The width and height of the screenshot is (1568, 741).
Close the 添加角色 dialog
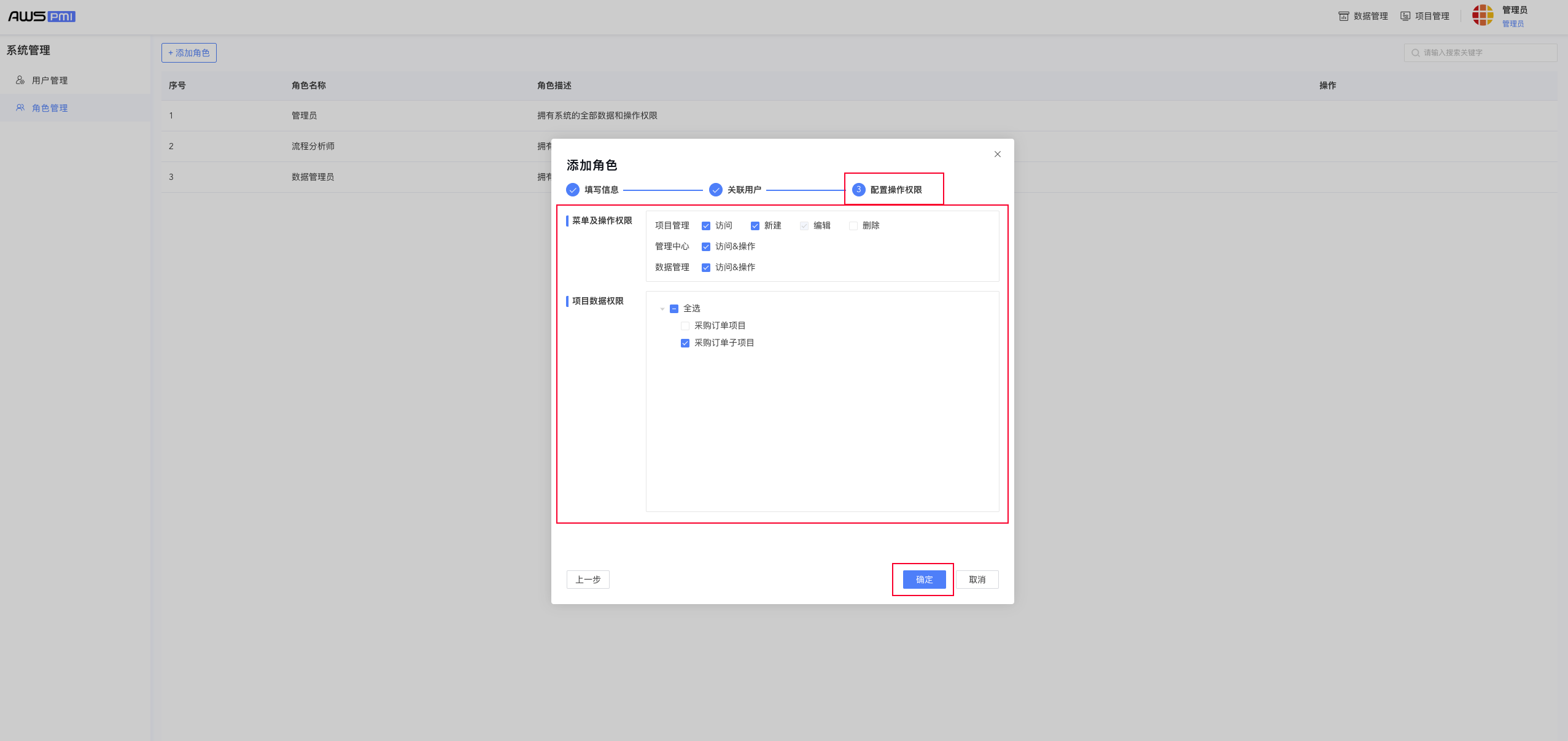click(998, 154)
